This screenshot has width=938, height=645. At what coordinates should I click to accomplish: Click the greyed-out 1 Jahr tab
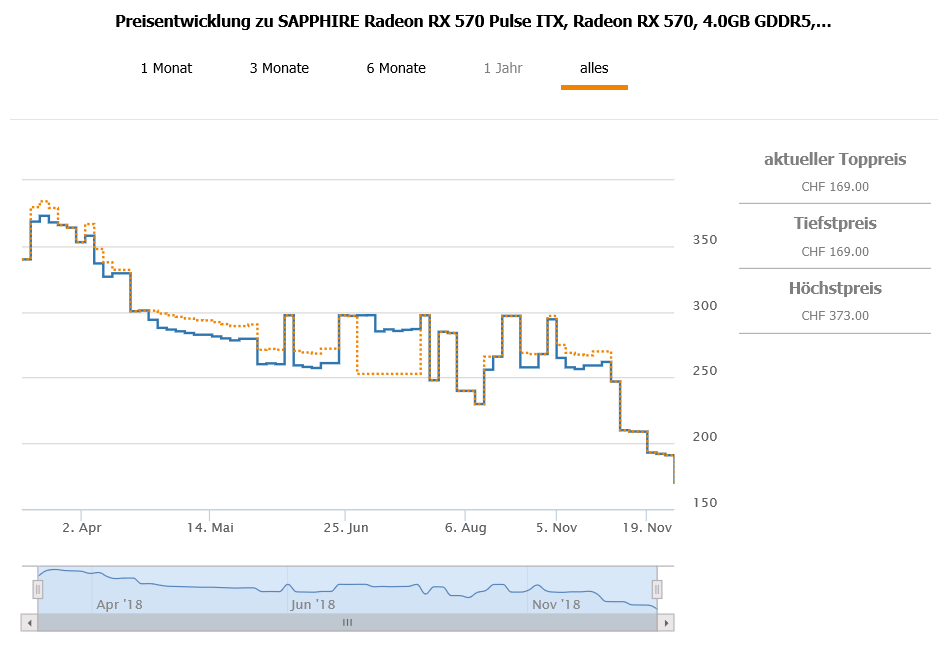pyautogui.click(x=502, y=68)
